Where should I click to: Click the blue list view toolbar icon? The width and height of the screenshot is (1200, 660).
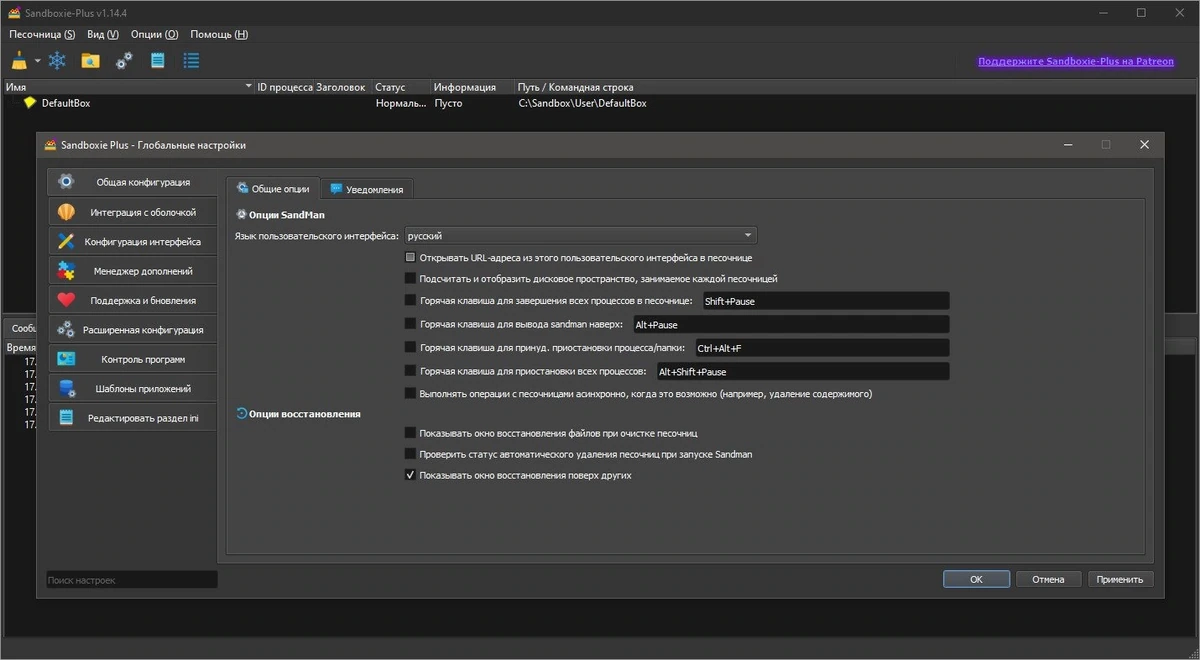pos(191,61)
